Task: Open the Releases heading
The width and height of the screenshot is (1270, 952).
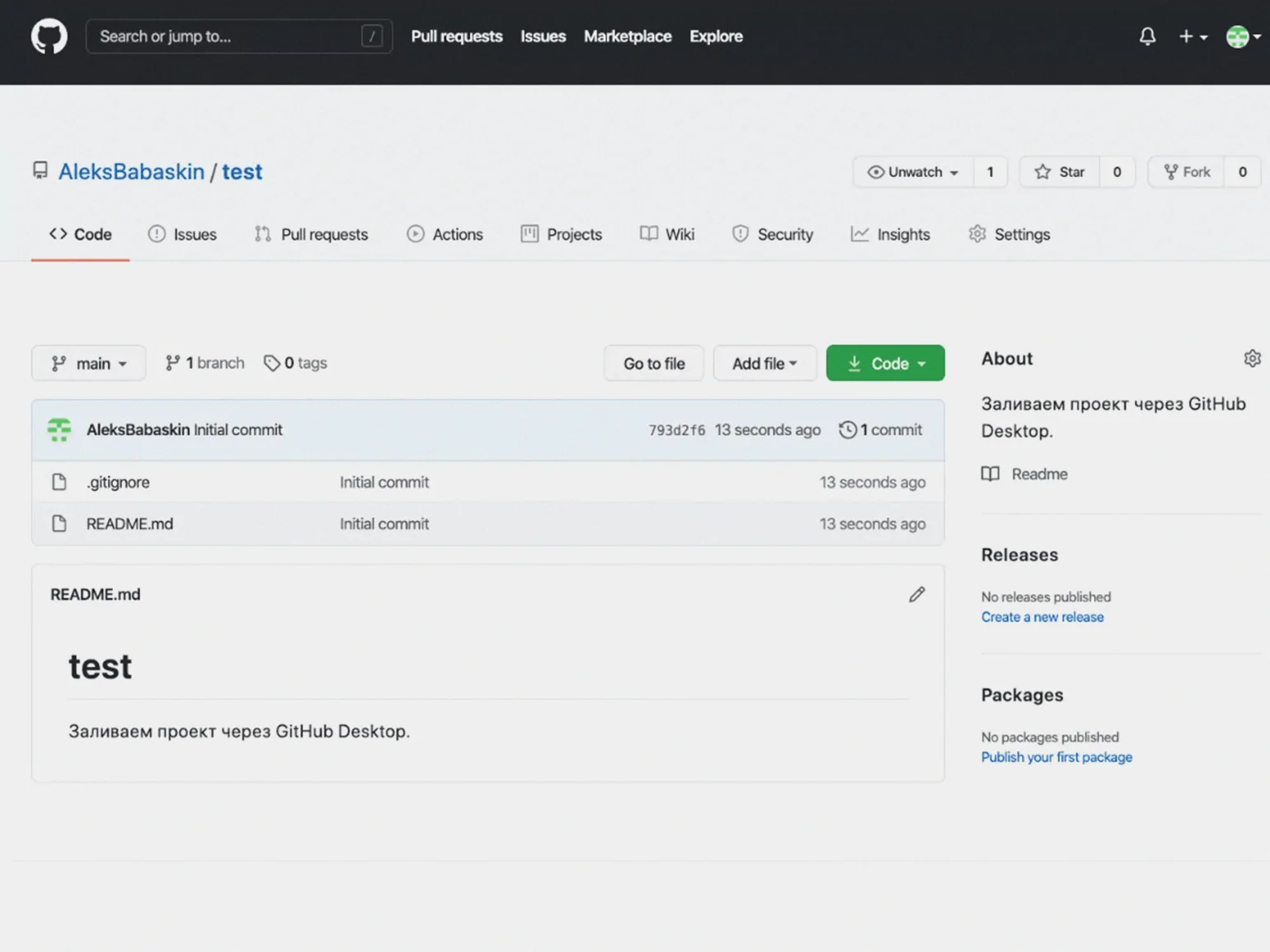Action: [1019, 555]
